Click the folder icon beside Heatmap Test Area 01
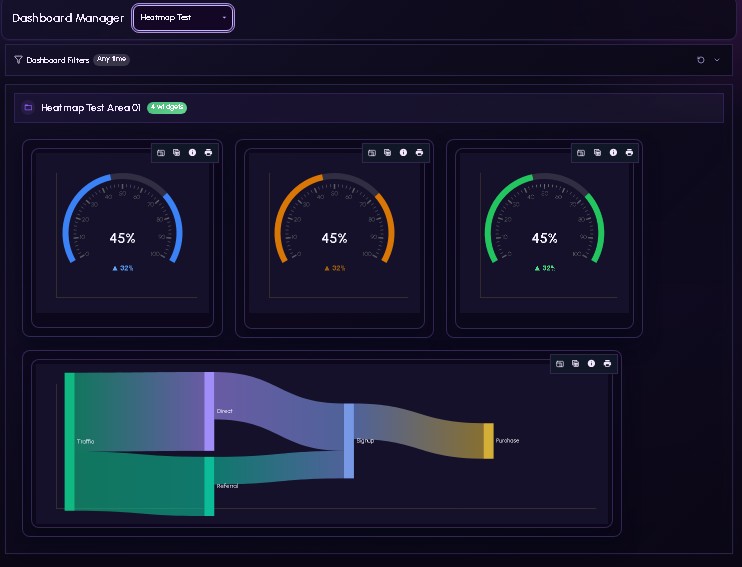This screenshot has width=742, height=567. (28, 107)
